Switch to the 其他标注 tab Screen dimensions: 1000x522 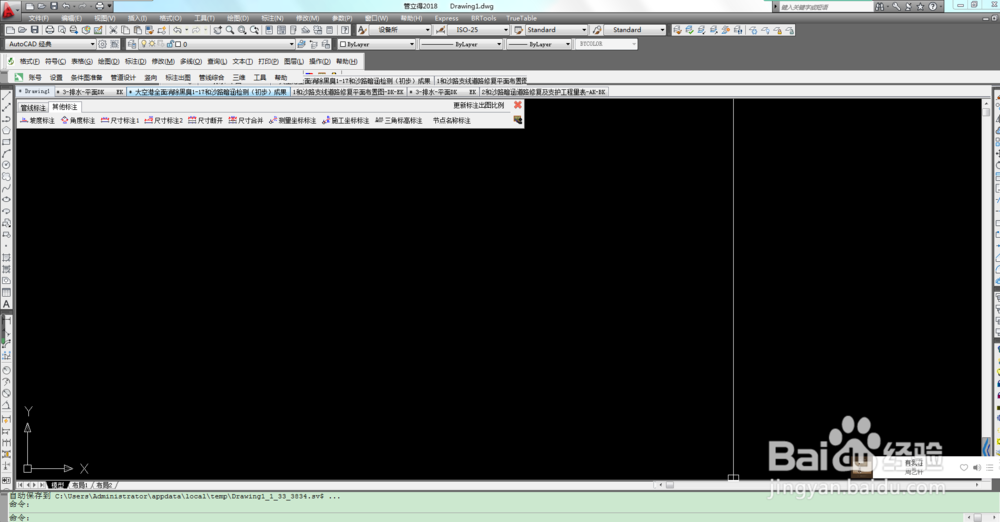[64, 107]
